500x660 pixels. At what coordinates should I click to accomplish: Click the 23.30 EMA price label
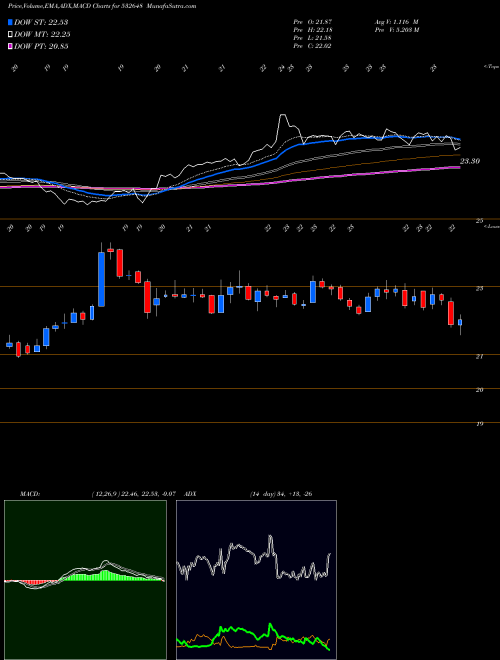click(x=470, y=161)
